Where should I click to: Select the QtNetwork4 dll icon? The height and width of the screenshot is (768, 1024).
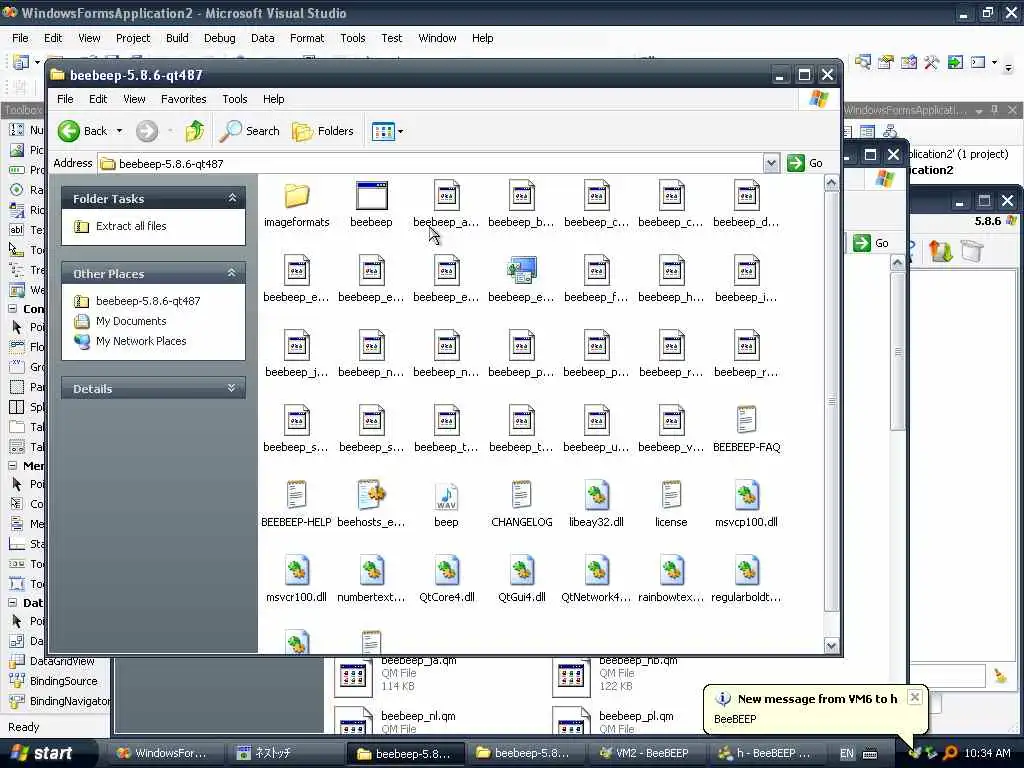click(596, 570)
